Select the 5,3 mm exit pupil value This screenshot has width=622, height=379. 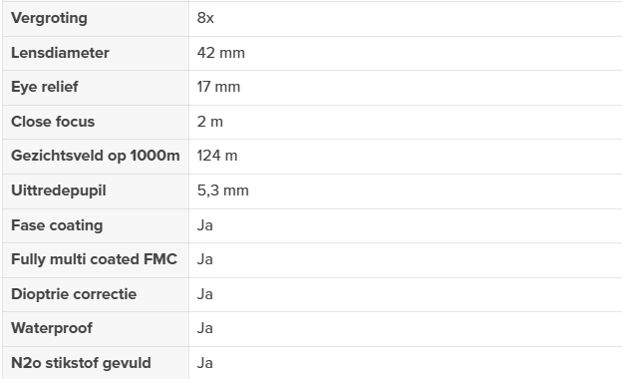[x=223, y=190]
